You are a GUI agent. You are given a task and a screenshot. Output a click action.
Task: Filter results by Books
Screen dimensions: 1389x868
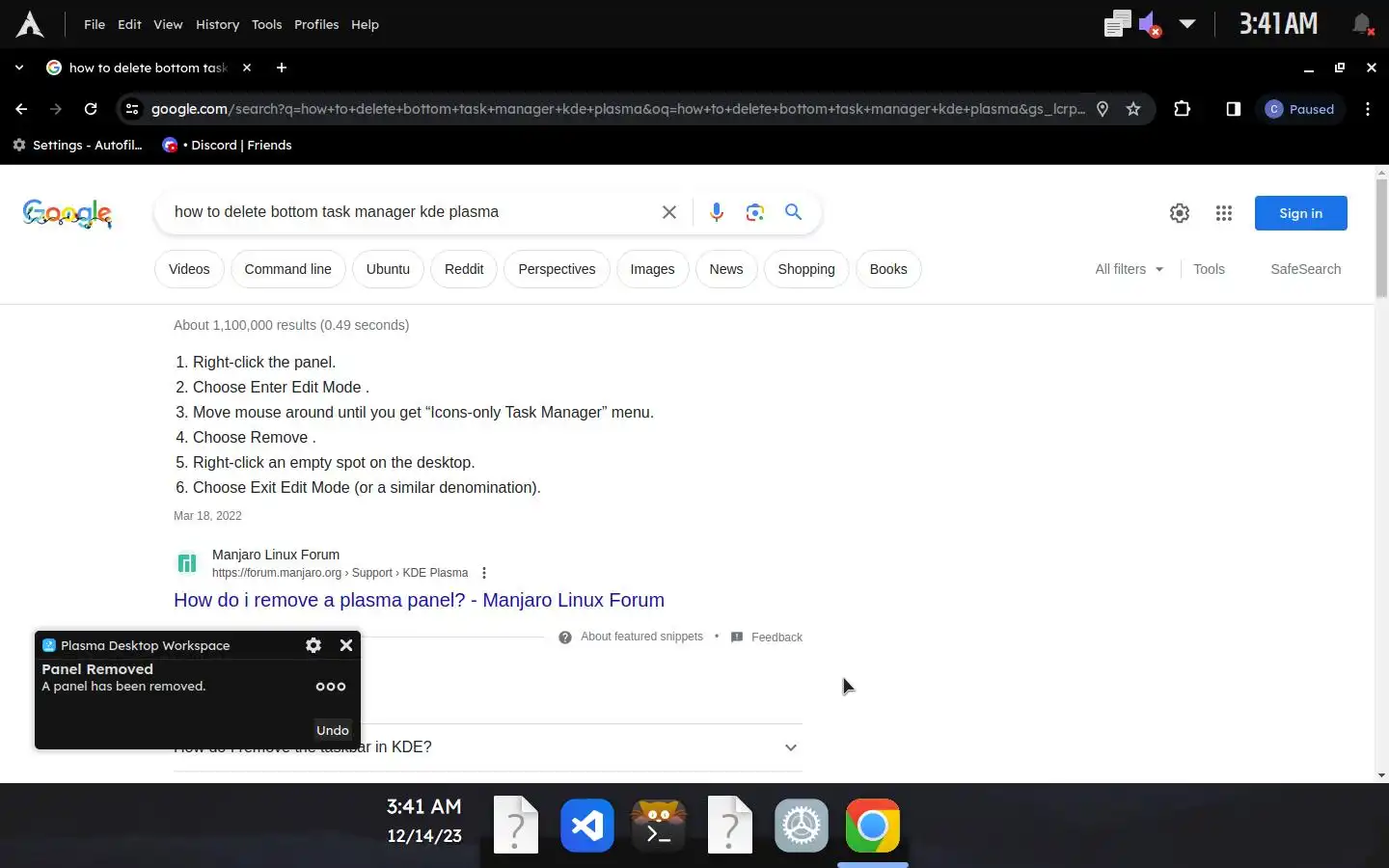tap(888, 269)
